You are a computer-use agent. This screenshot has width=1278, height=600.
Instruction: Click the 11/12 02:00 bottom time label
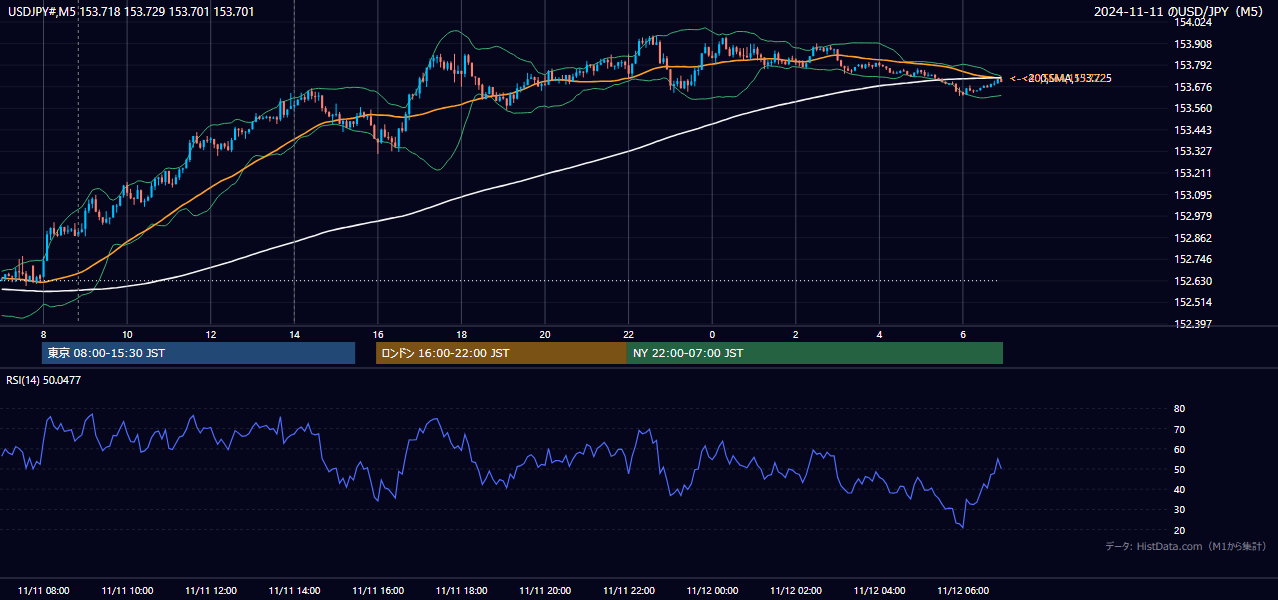796,591
